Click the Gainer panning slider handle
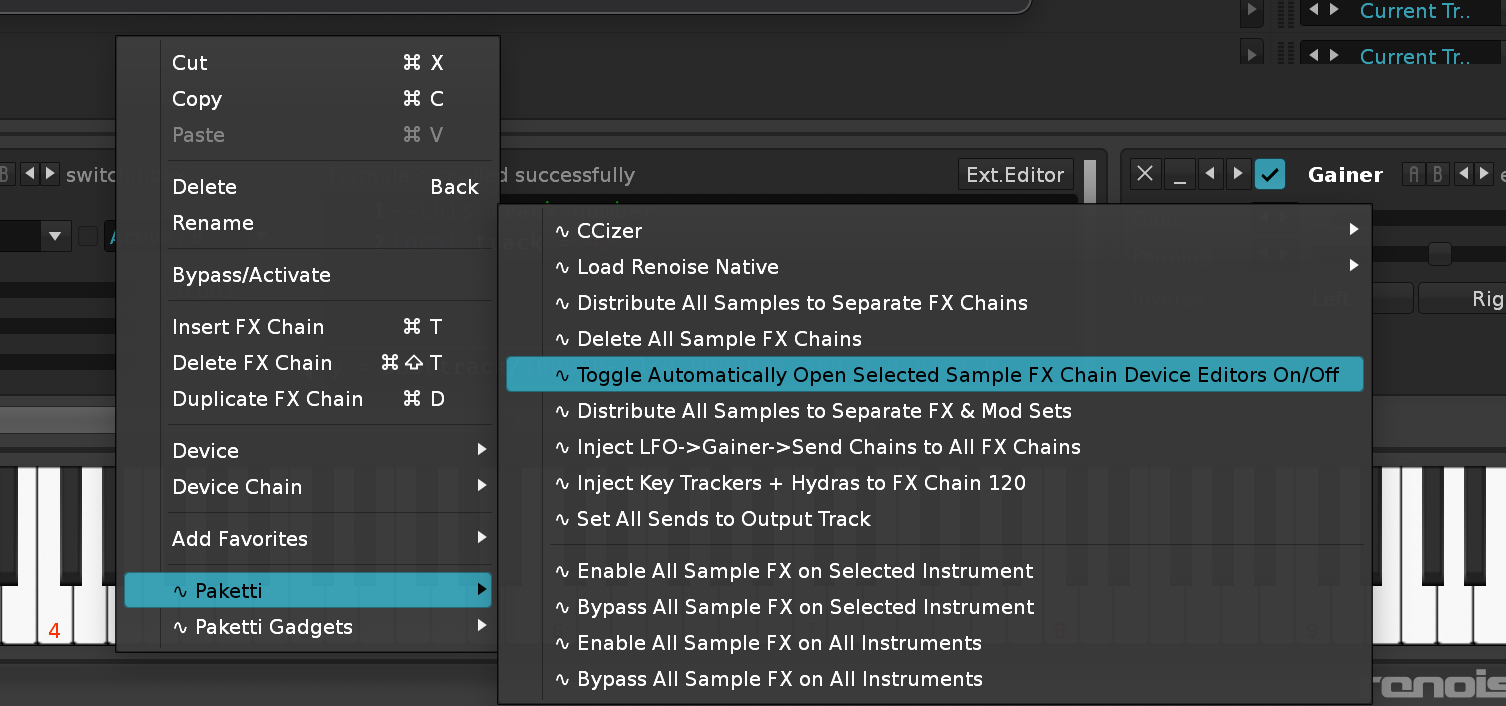Image resolution: width=1506 pixels, height=706 pixels. tap(1439, 254)
